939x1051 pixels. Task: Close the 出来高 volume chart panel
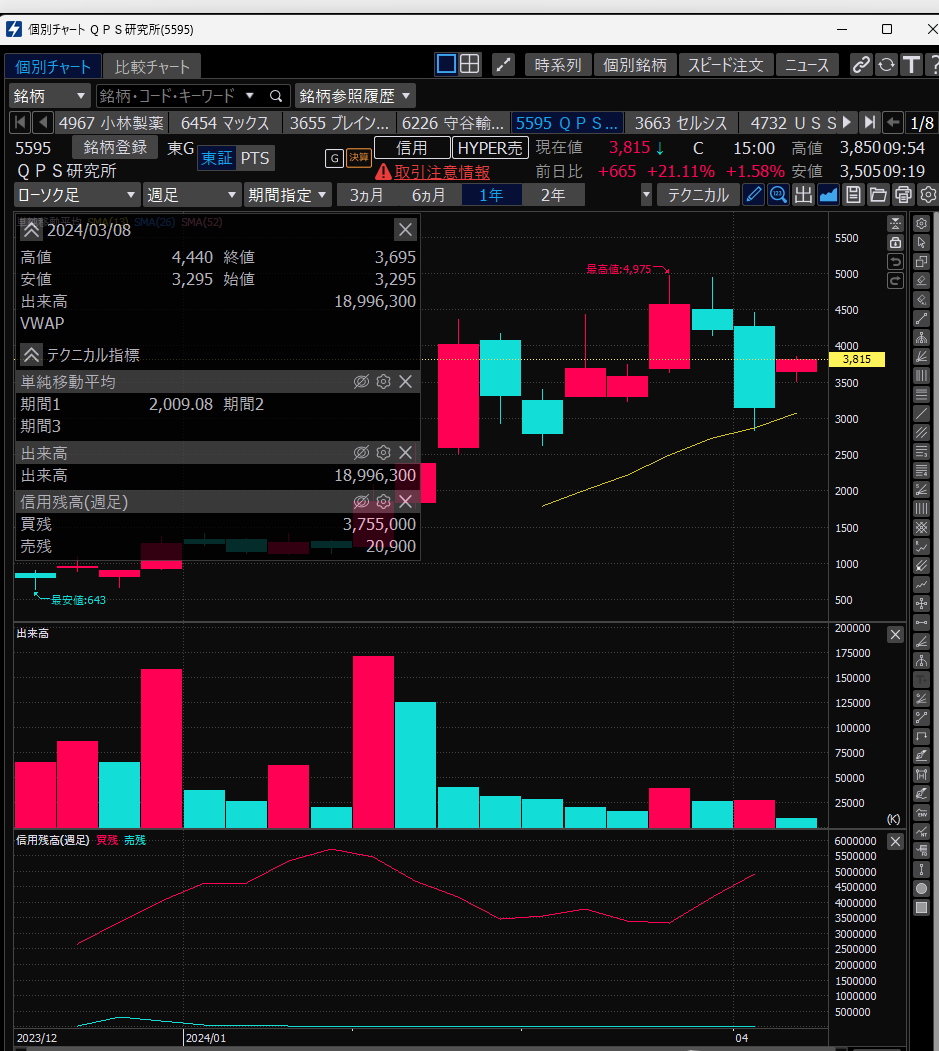[895, 635]
